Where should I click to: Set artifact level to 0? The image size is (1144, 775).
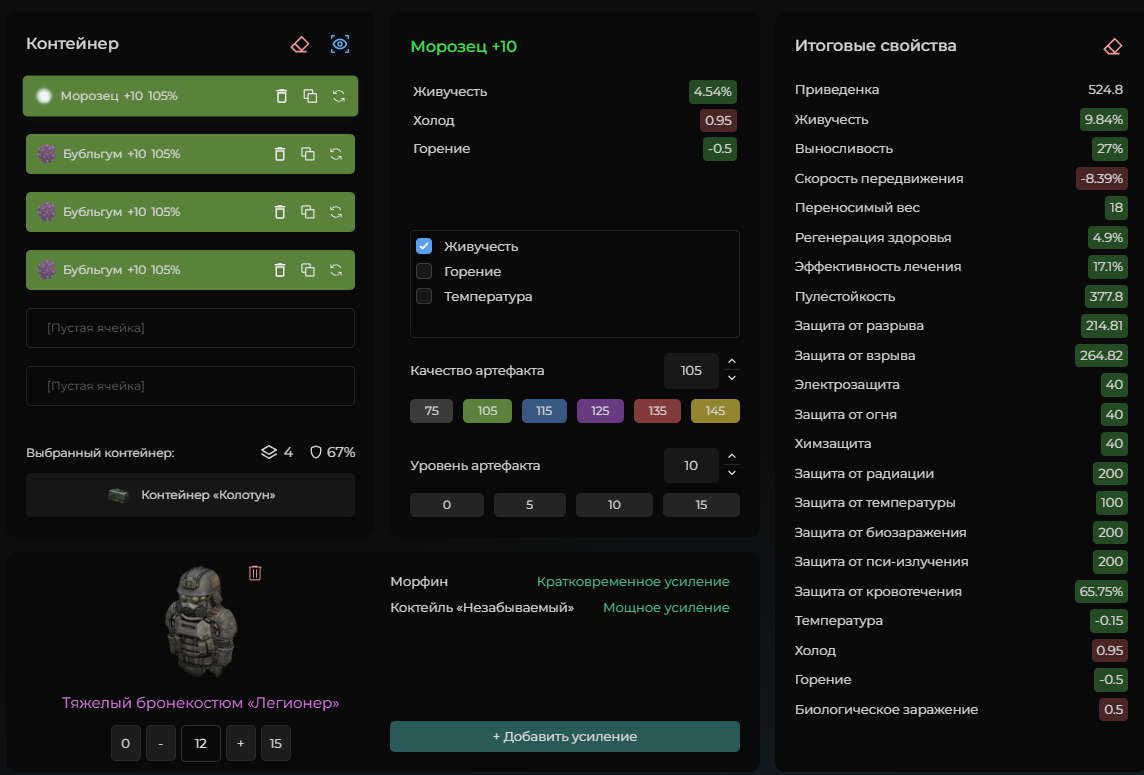[447, 505]
